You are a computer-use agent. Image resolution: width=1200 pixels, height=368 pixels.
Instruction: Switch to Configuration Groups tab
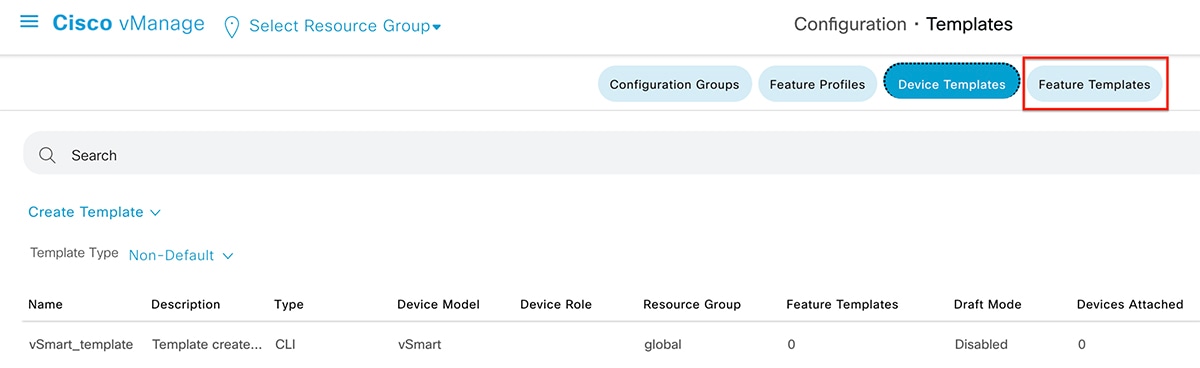[x=675, y=84]
